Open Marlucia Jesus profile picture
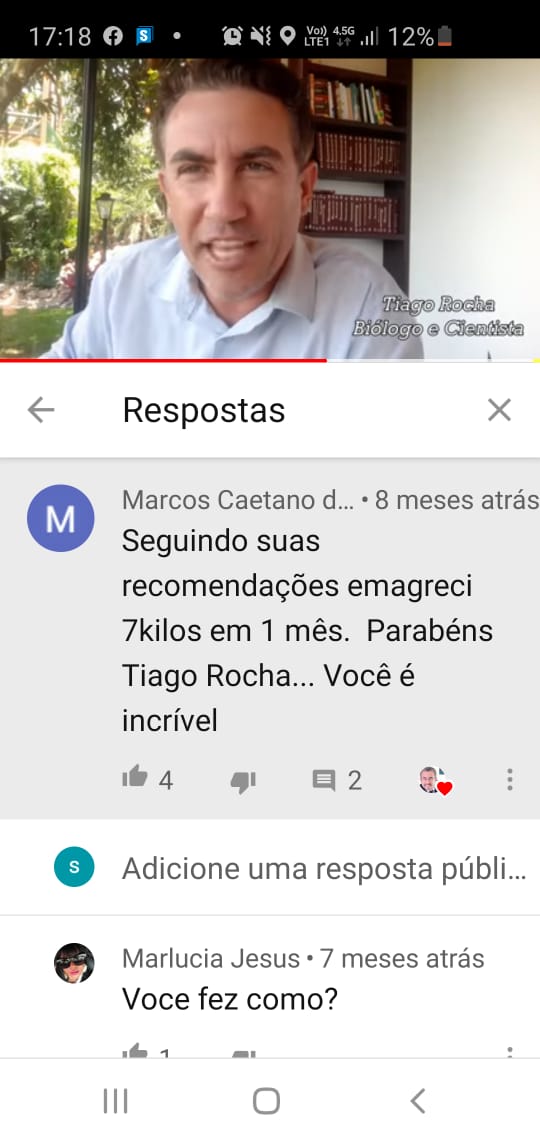 [74, 963]
